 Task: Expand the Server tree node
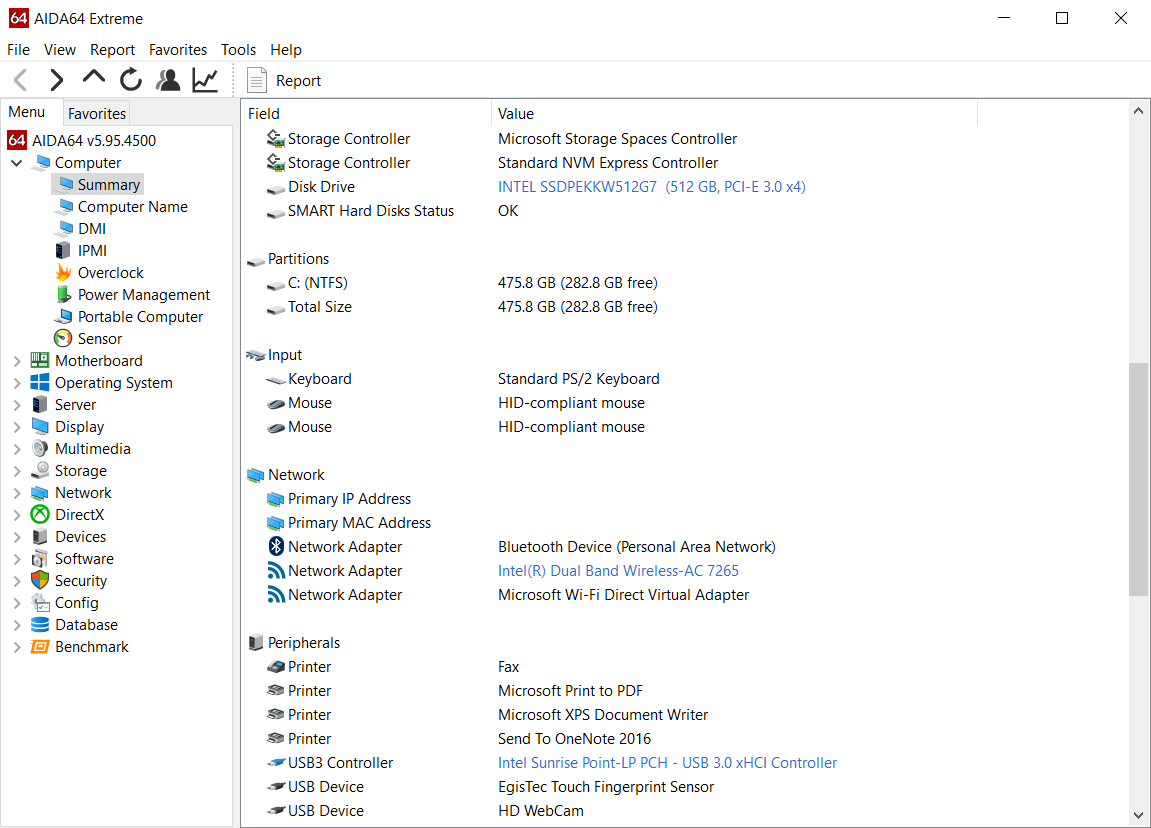coord(17,404)
